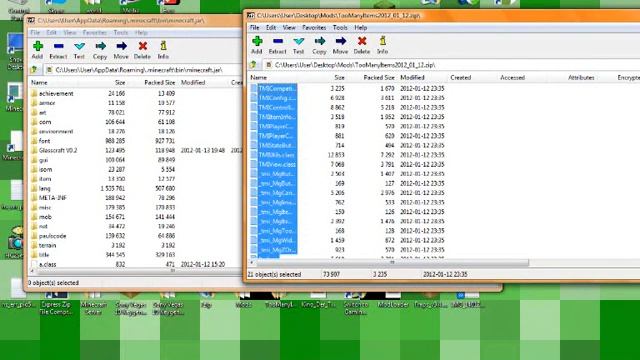Click the Accessed column header in the zip window

click(512, 78)
